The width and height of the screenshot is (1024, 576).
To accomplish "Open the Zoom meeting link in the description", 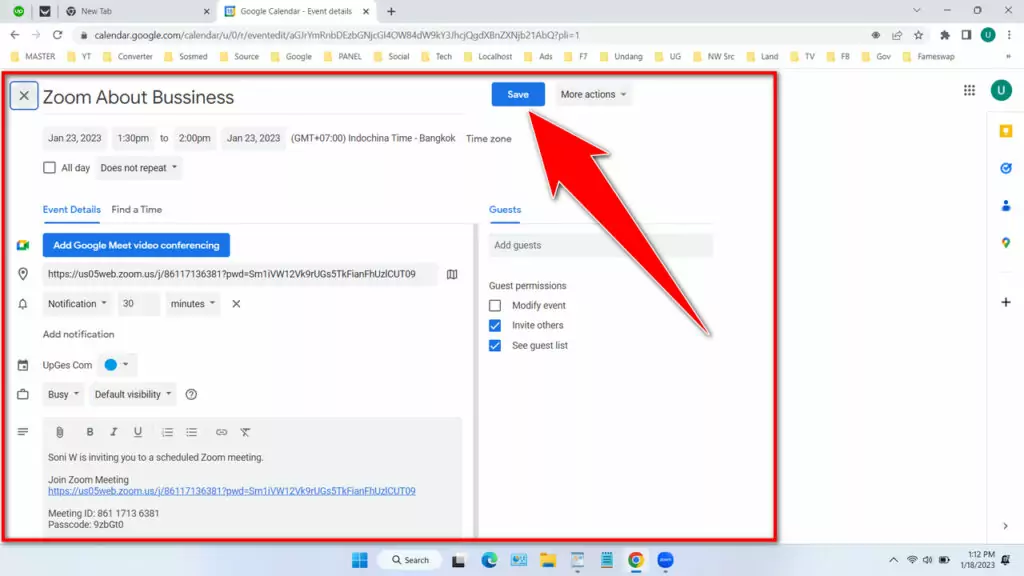I will point(231,491).
